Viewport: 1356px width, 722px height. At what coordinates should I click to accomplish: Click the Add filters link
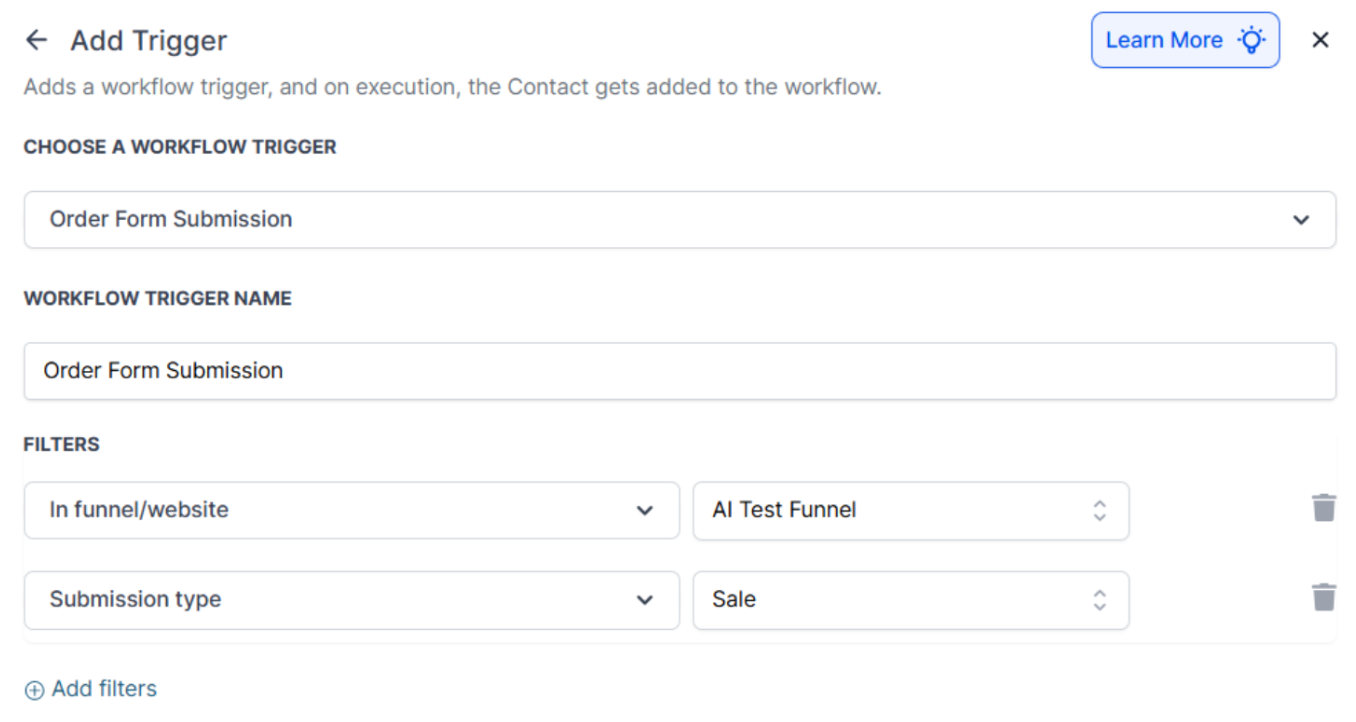pos(104,689)
